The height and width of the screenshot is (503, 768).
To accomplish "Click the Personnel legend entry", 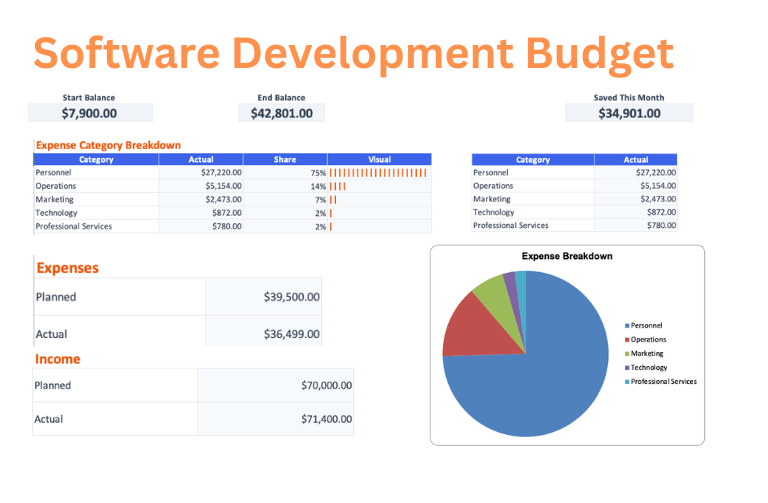I will 644,325.
